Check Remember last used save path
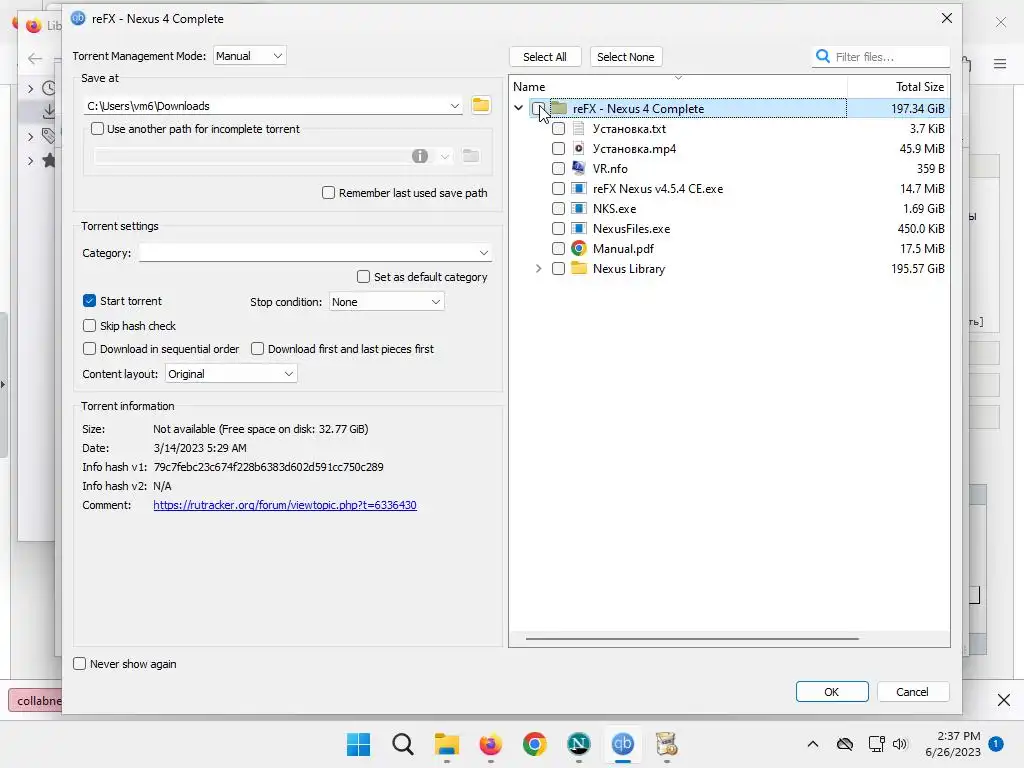The image size is (1024, 768). [x=328, y=193]
